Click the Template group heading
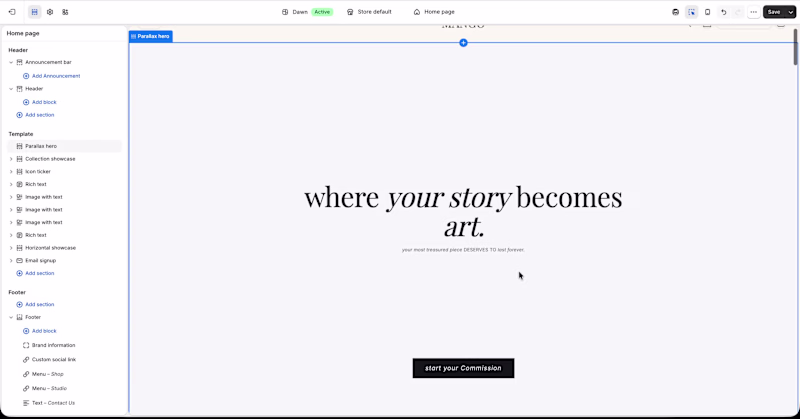Image resolution: width=800 pixels, height=419 pixels. pyautogui.click(x=21, y=134)
